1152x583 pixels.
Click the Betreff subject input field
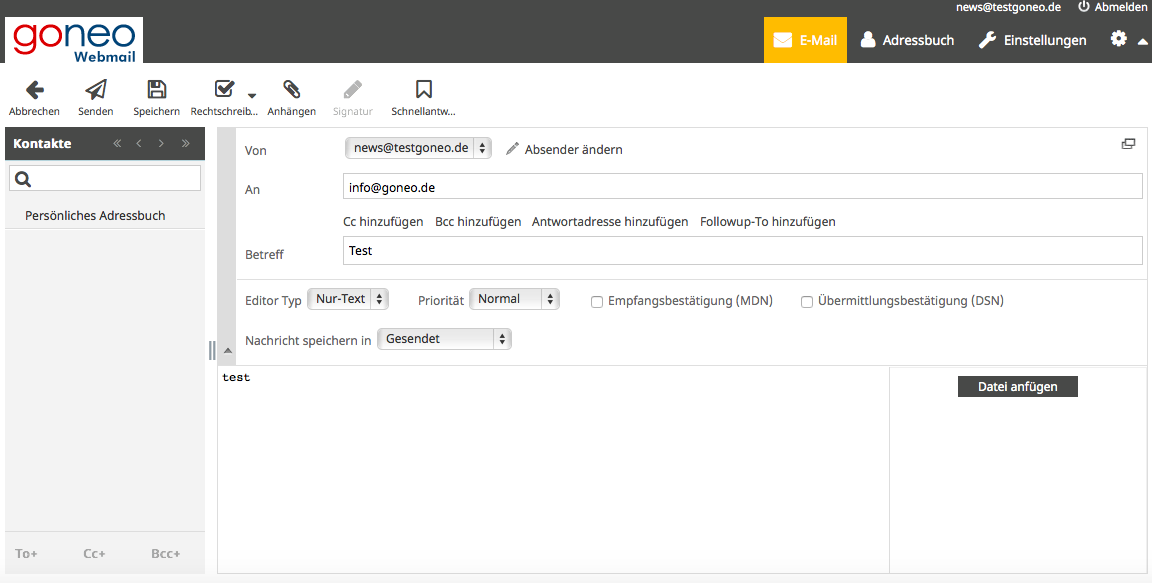pyautogui.click(x=742, y=251)
